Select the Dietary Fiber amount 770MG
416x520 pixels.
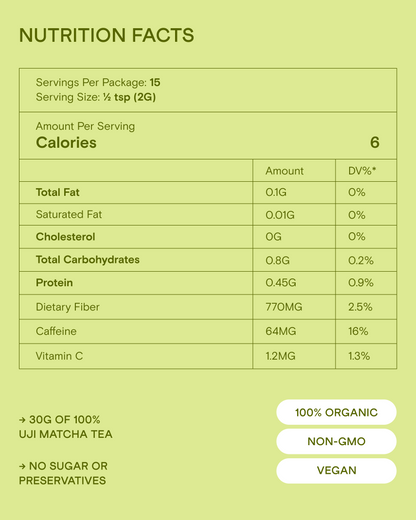click(x=284, y=307)
